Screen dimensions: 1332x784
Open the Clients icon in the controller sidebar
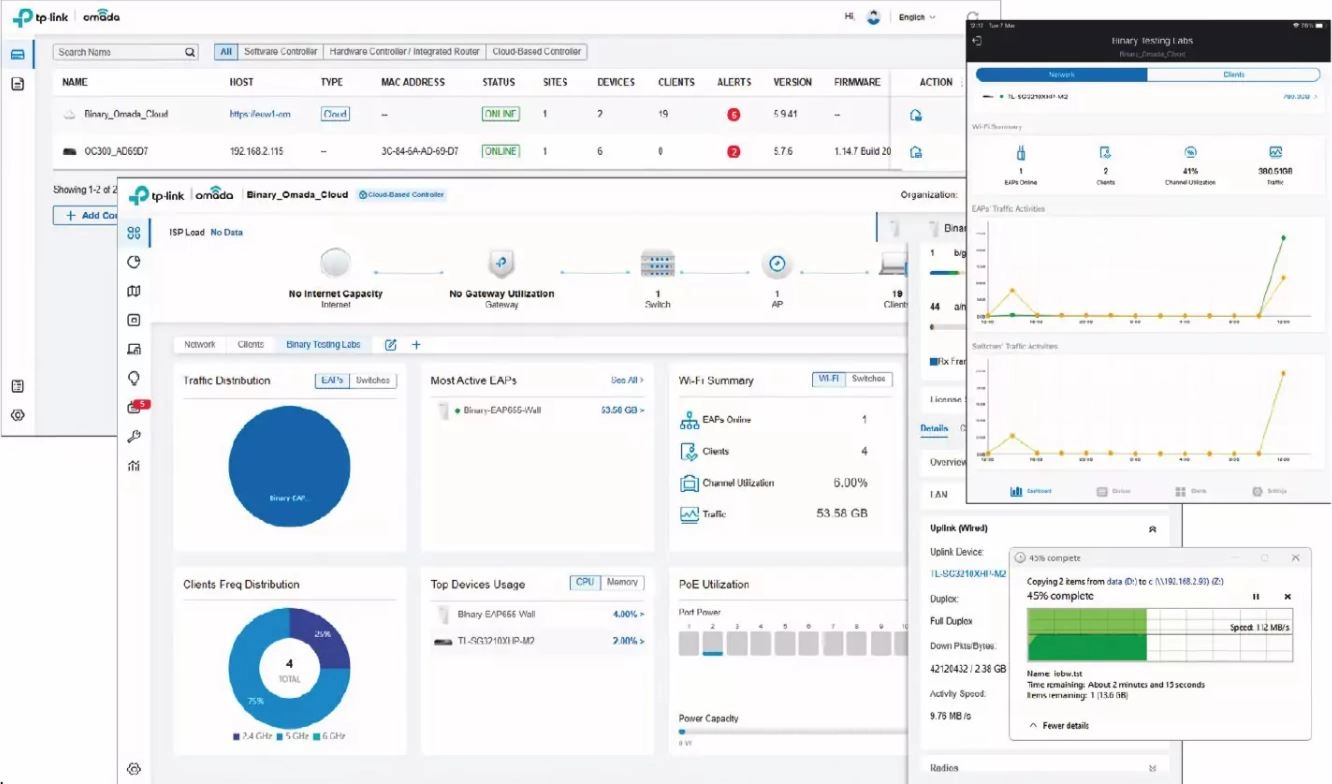tap(134, 349)
